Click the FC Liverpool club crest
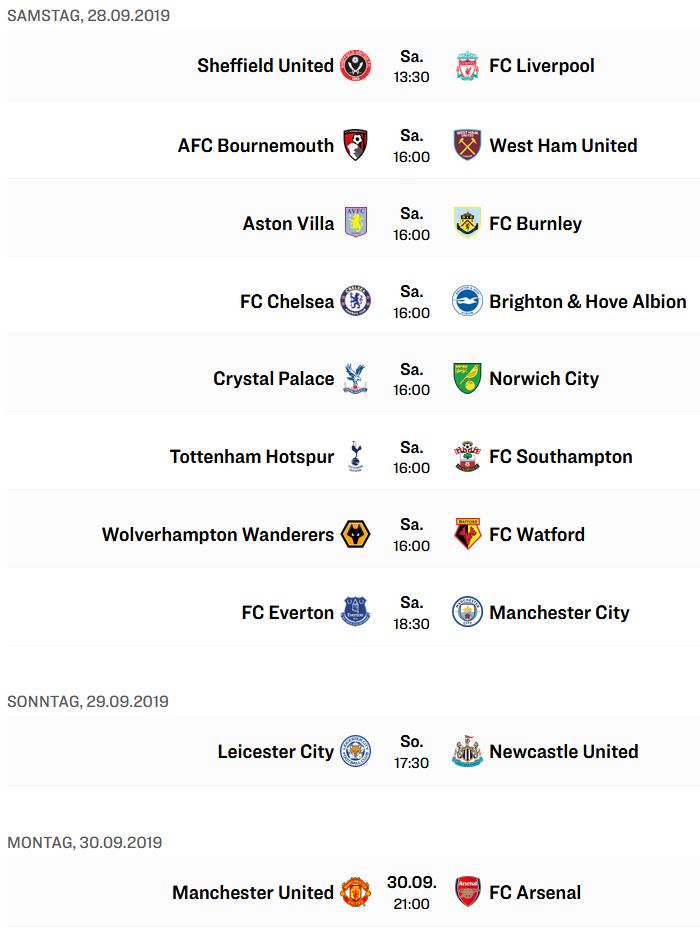This screenshot has height=933, width=700. point(467,65)
